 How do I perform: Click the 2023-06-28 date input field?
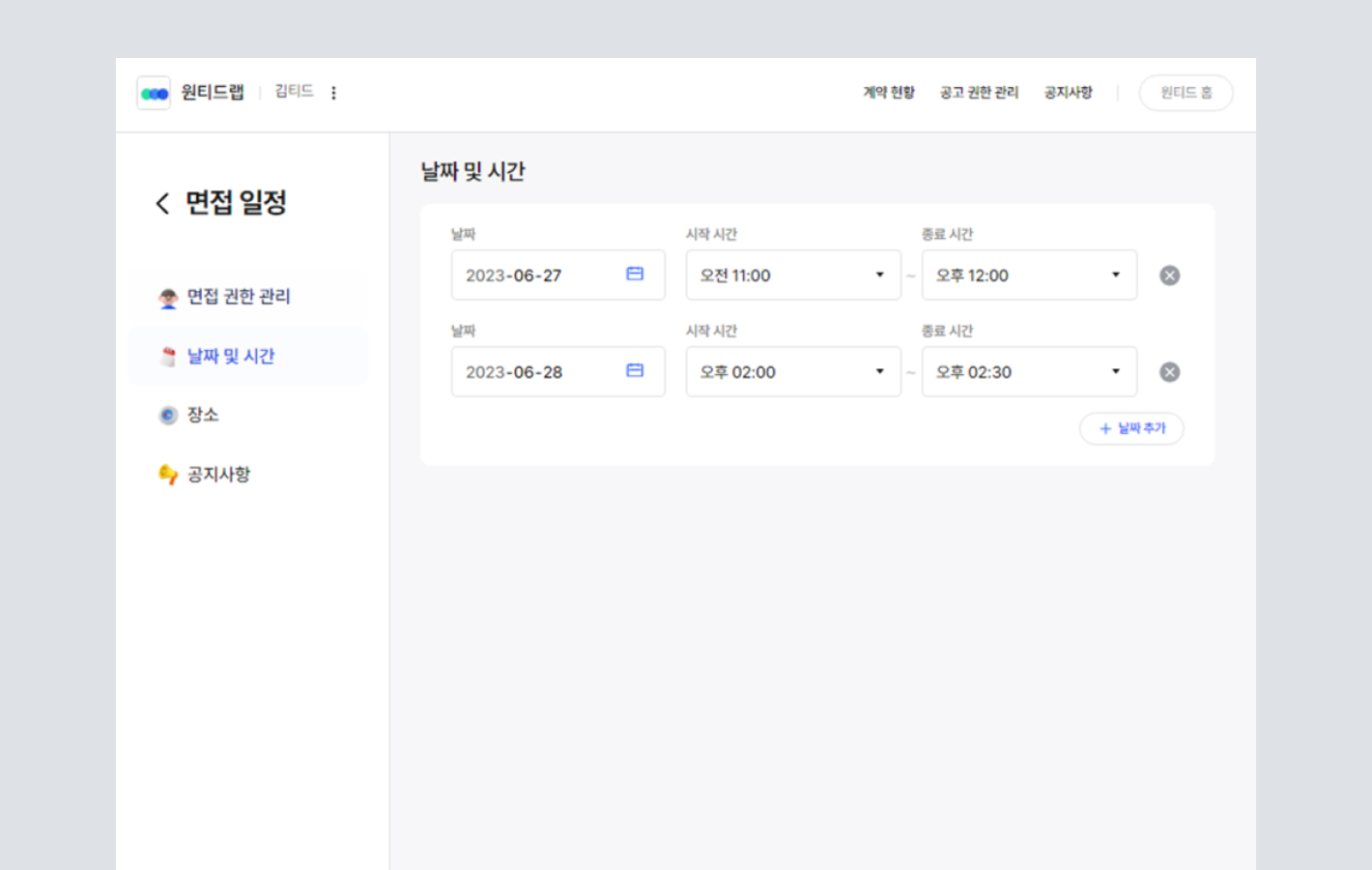(x=557, y=372)
